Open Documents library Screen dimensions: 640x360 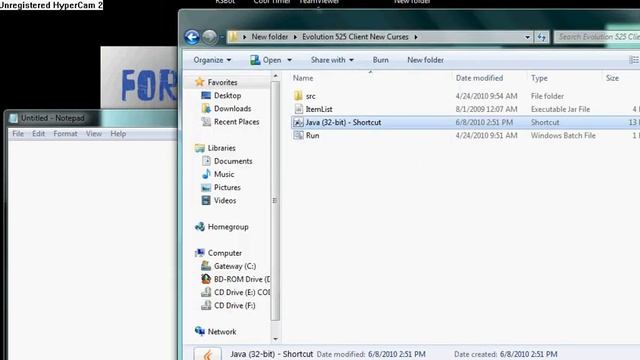tap(233, 161)
